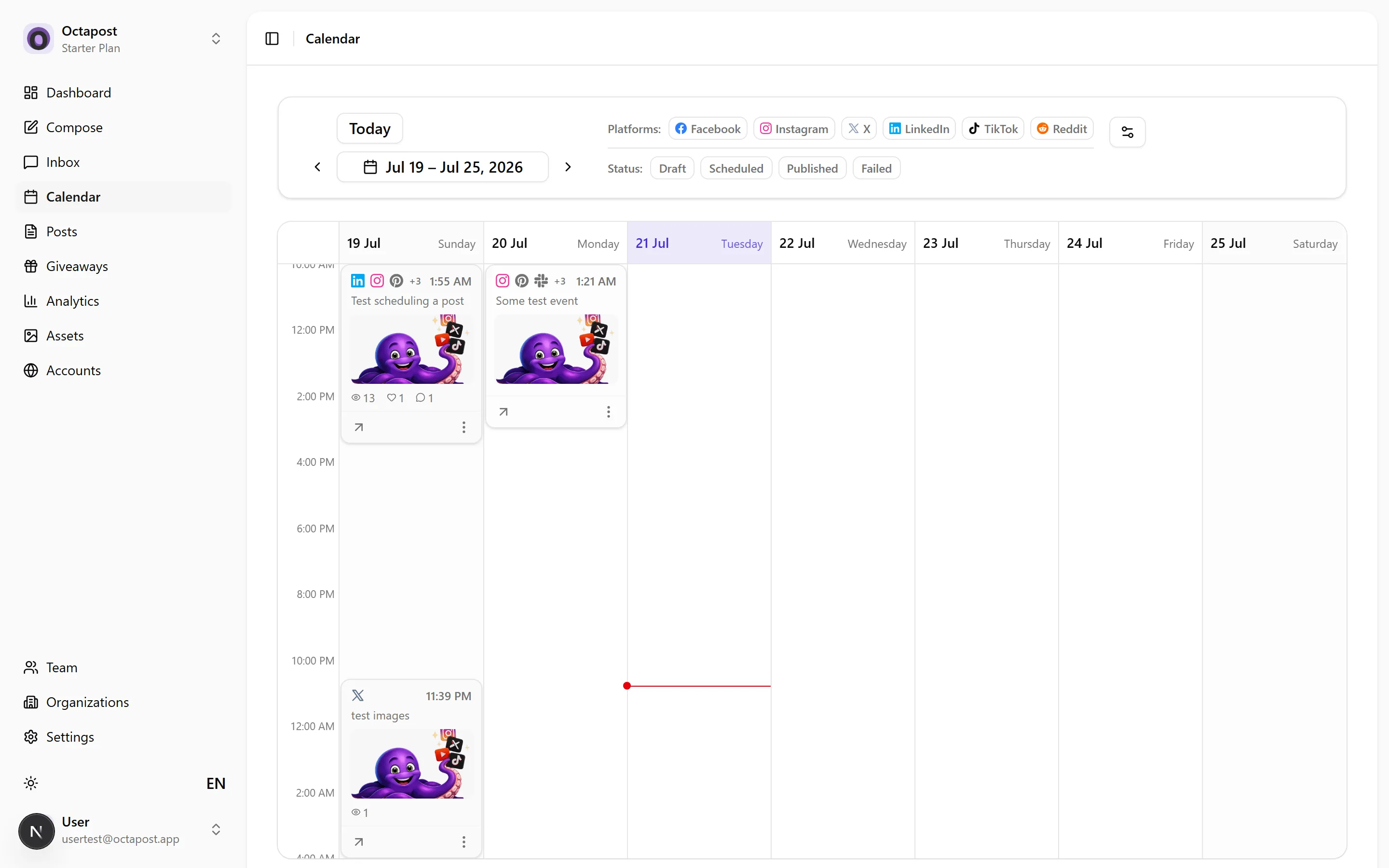
Task: Go to previous week arrow
Action: tap(317, 167)
